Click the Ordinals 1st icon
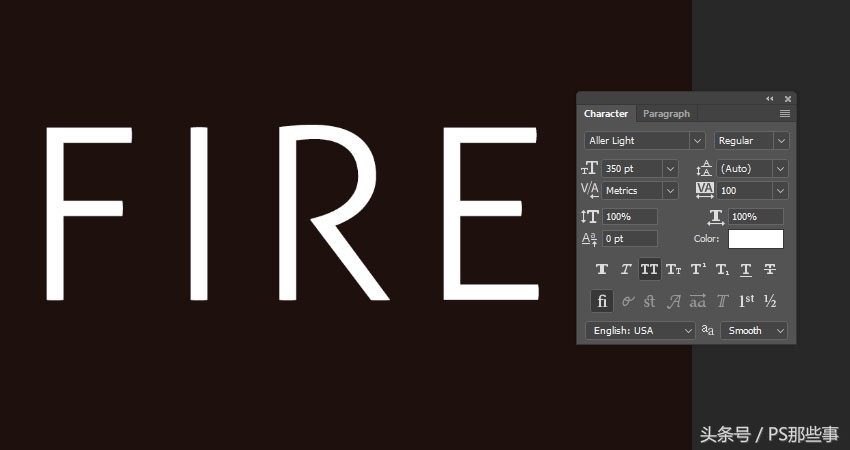 746,301
